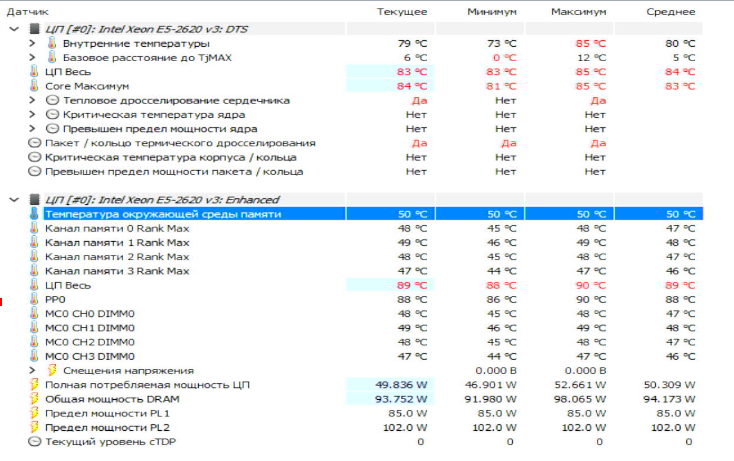Click thermometer icon beside MC0 CH3 DIMM0

pos(34,356)
